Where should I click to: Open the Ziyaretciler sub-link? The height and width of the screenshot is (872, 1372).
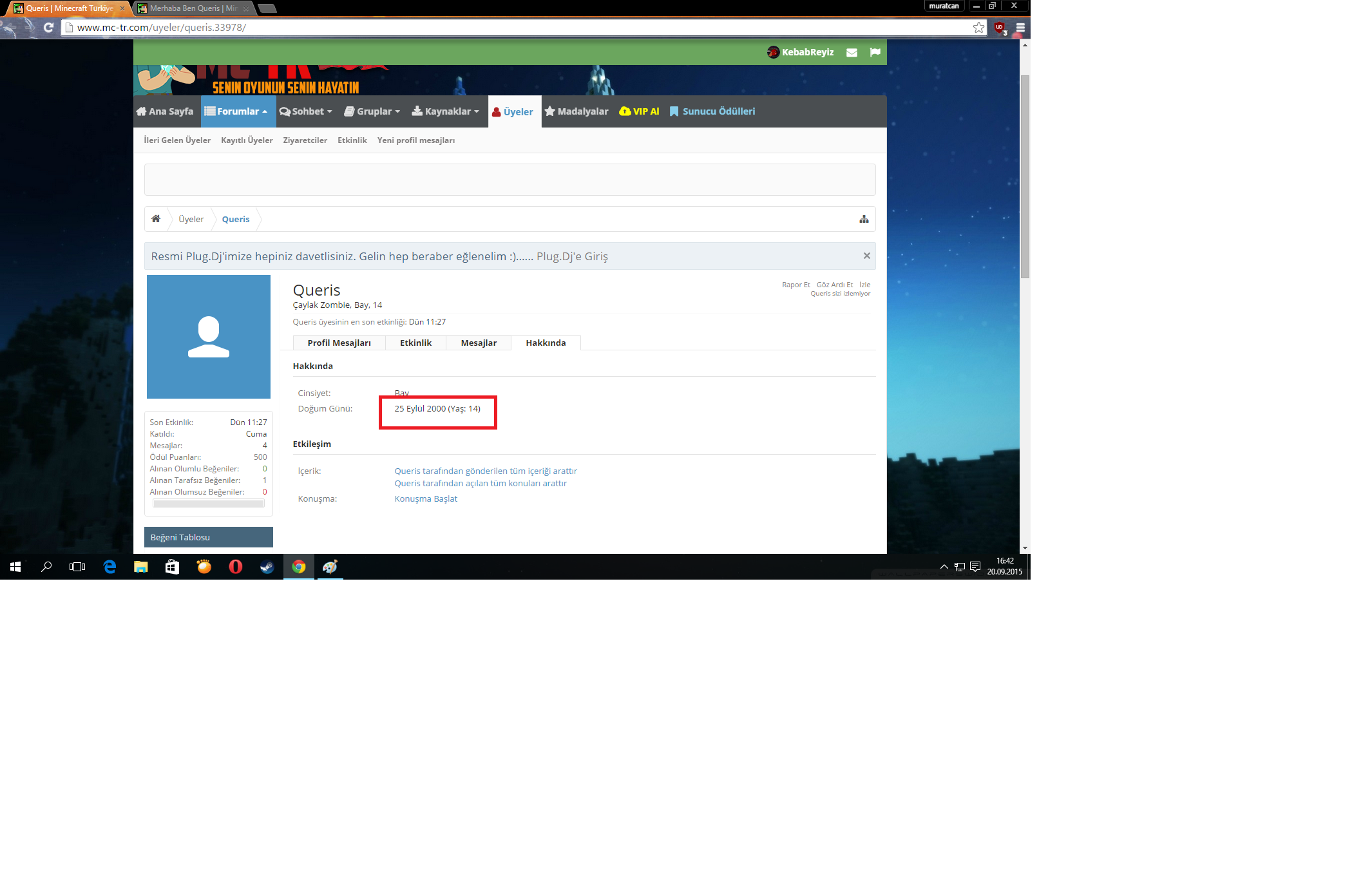click(305, 140)
